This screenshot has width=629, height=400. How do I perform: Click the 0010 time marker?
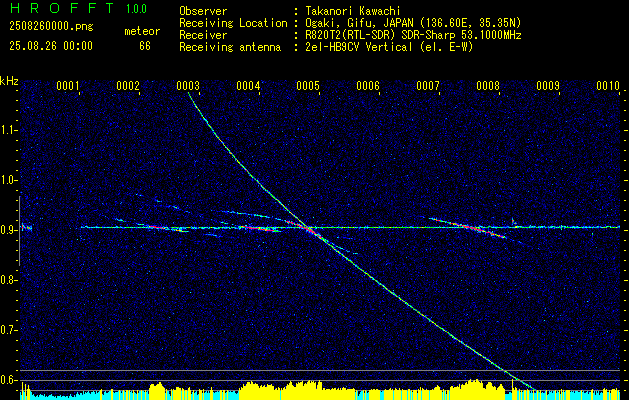point(608,86)
